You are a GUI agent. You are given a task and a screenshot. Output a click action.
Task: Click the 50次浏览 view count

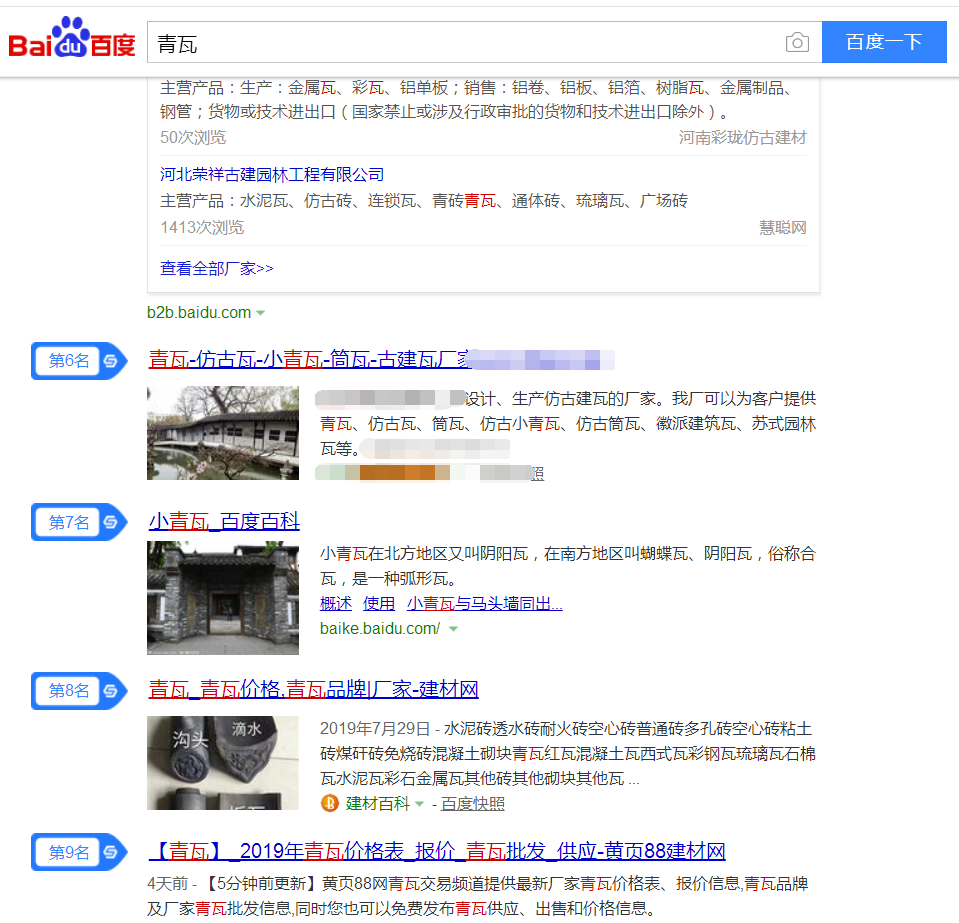193,138
